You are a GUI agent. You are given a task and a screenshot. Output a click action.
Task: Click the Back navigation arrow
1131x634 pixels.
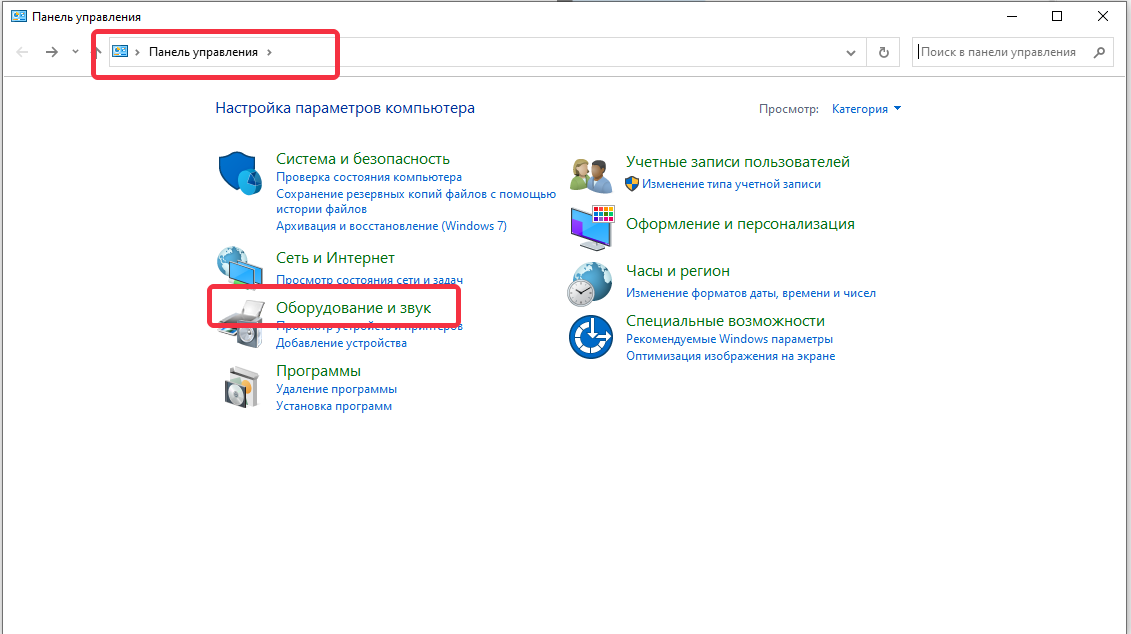22,52
